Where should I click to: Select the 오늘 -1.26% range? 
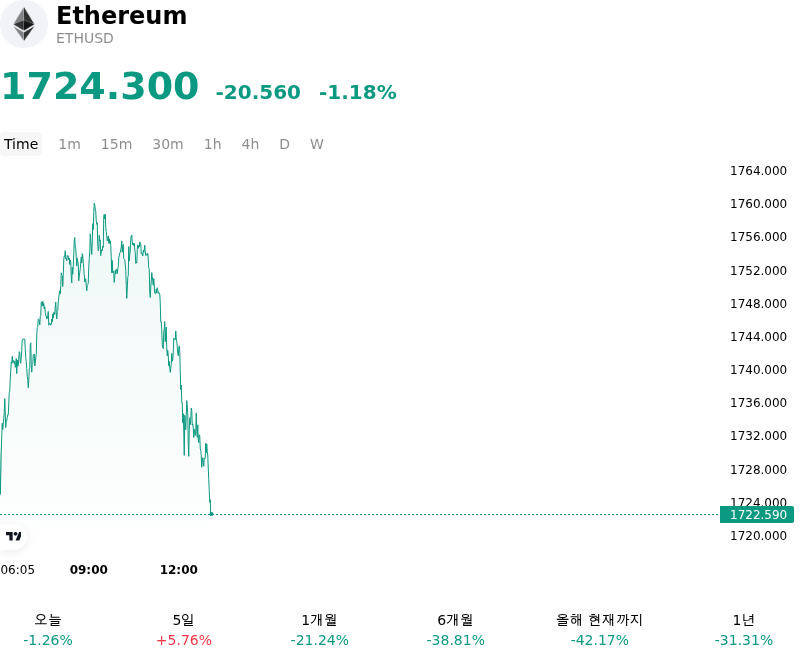click(48, 630)
